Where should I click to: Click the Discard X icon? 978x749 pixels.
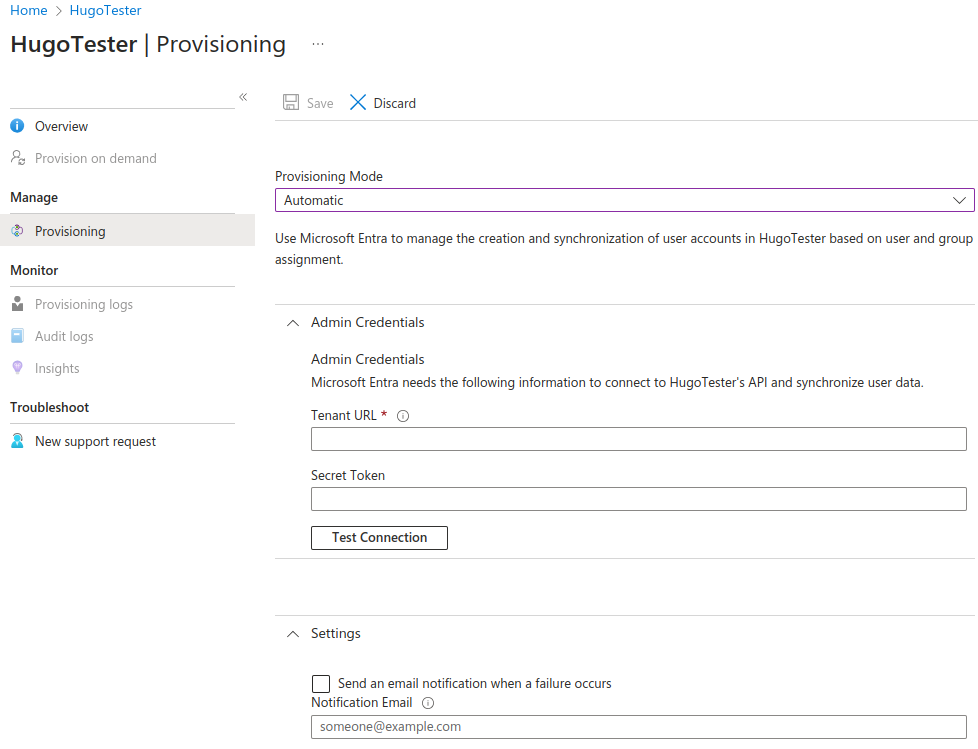pyautogui.click(x=358, y=102)
